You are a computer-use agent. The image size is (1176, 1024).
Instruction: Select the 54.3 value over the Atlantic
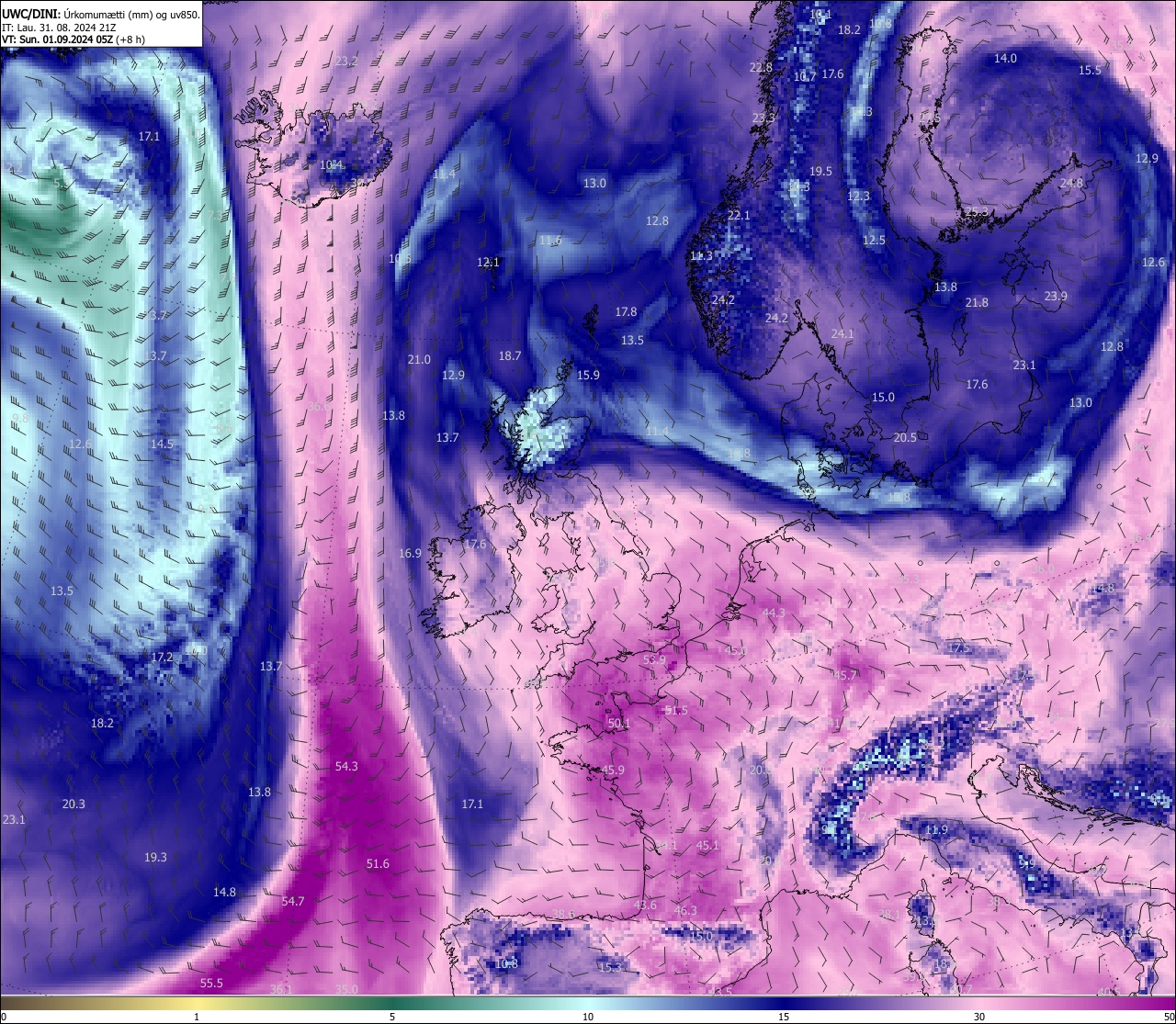tap(346, 766)
